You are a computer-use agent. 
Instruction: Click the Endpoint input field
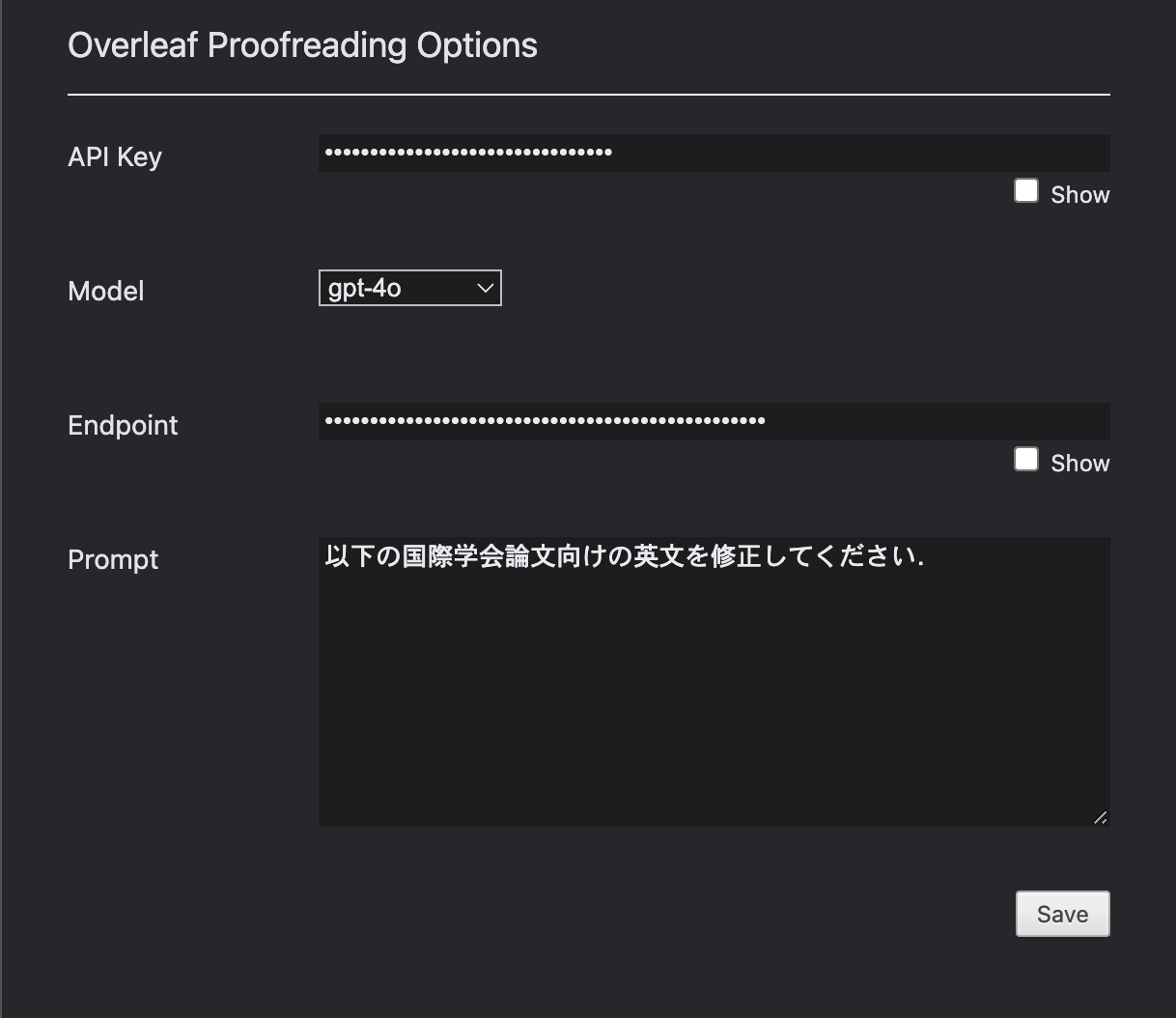click(714, 421)
